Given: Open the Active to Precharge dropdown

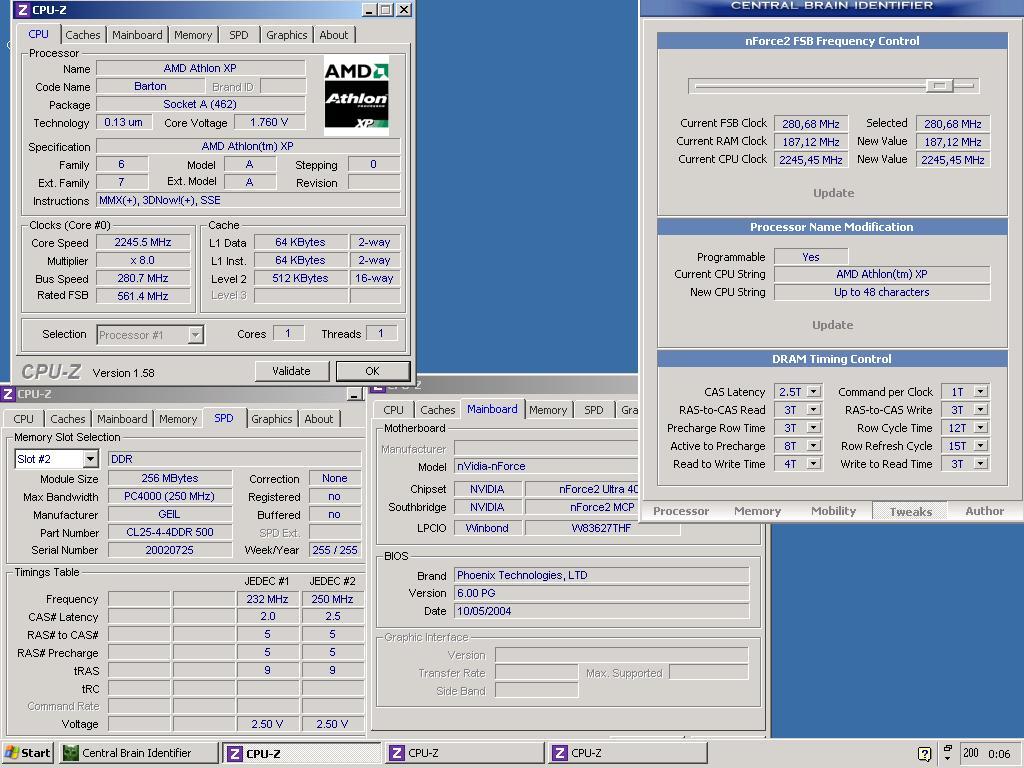Looking at the screenshot, I should [x=814, y=445].
